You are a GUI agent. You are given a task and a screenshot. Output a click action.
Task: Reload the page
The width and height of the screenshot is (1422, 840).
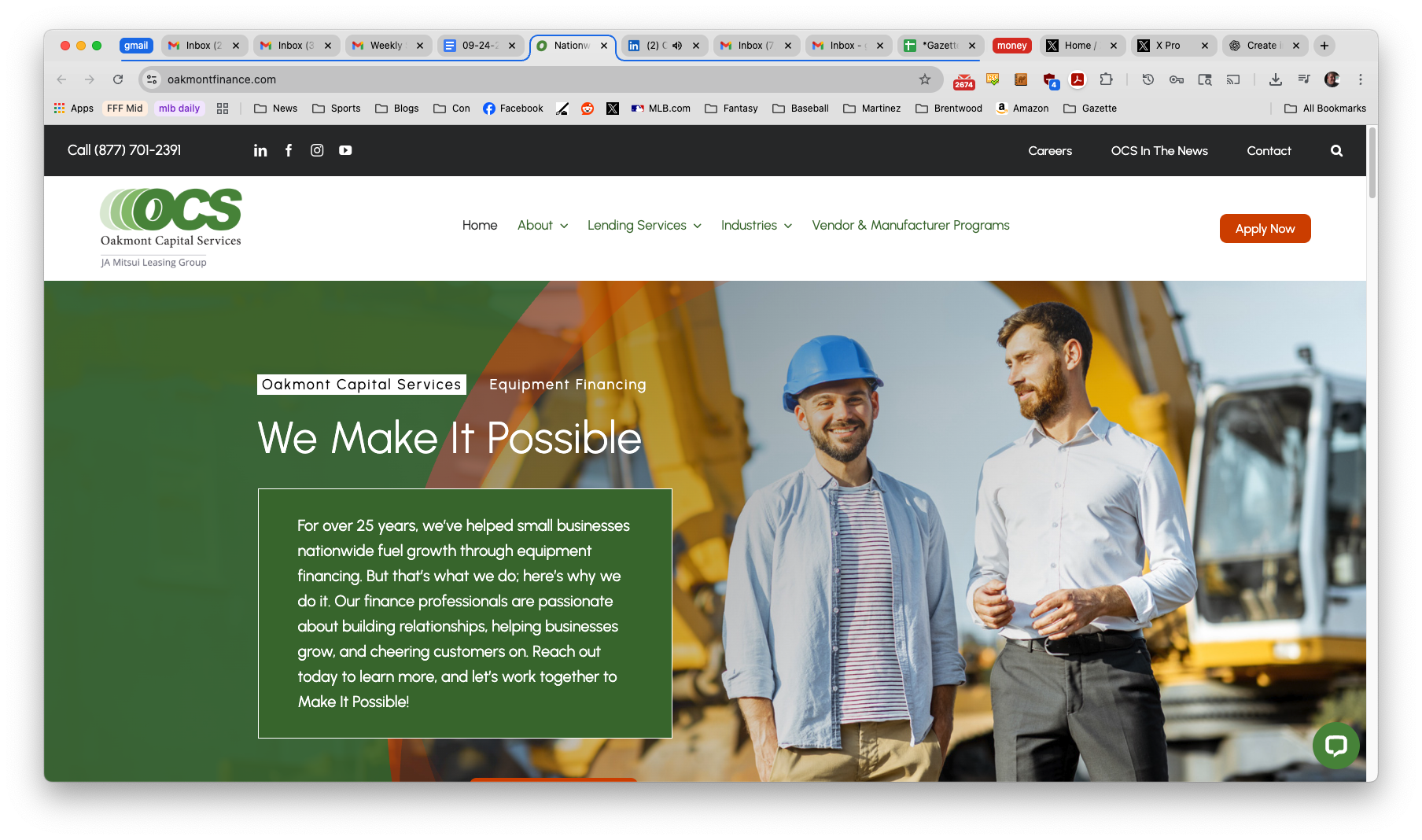pyautogui.click(x=118, y=79)
